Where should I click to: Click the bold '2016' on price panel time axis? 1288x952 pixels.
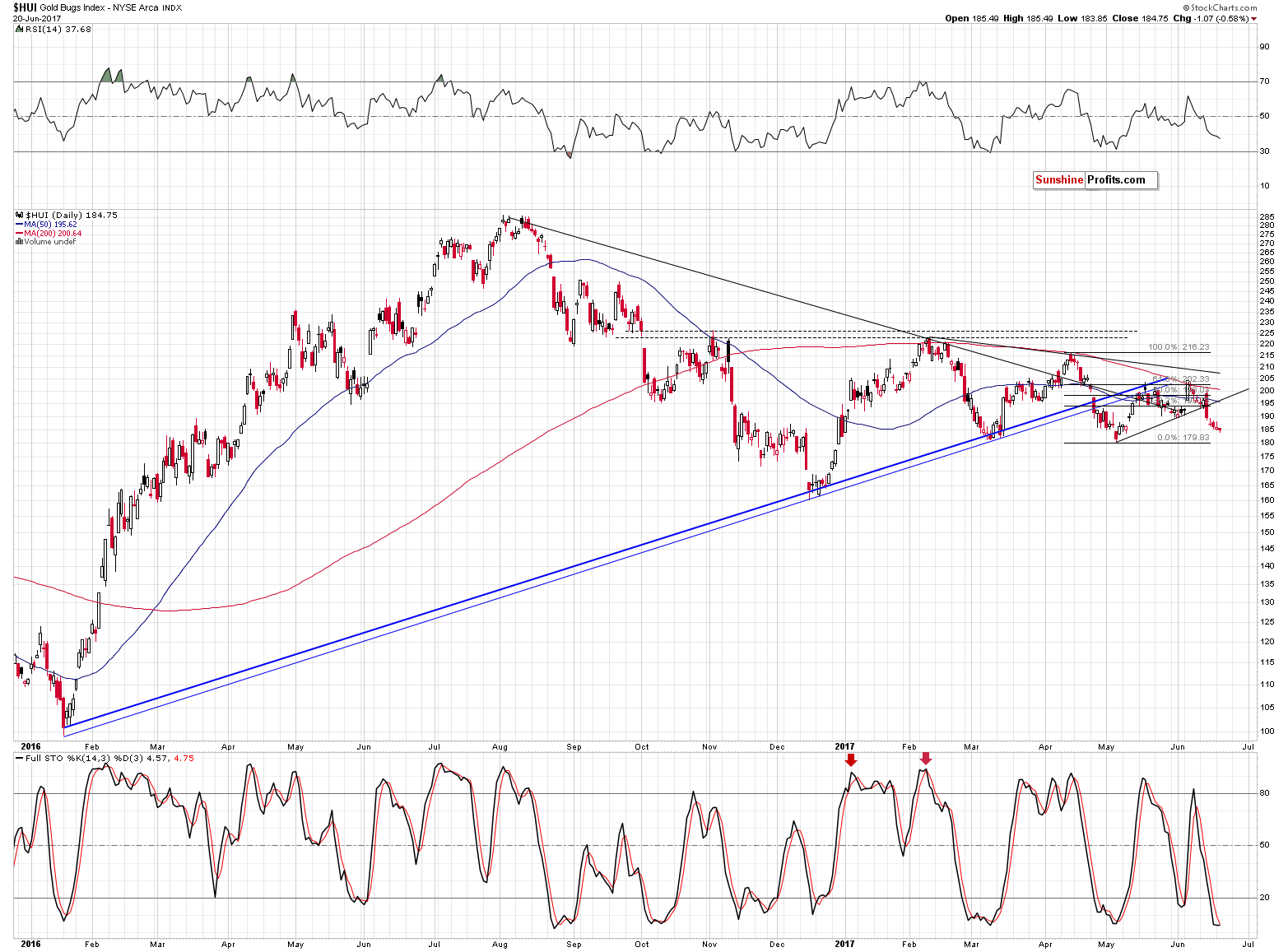tap(30, 747)
